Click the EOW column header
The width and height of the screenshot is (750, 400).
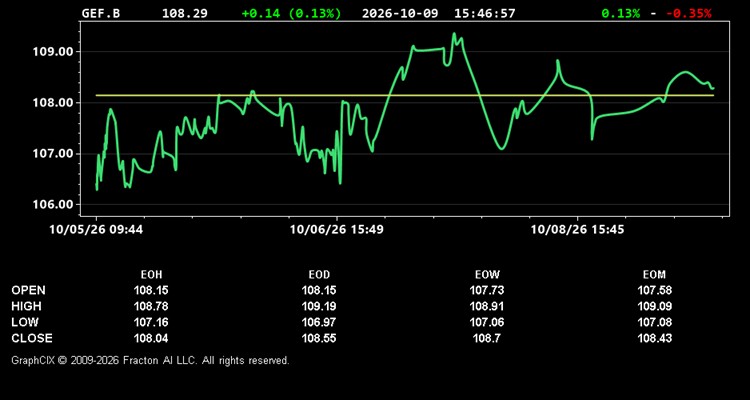487,275
